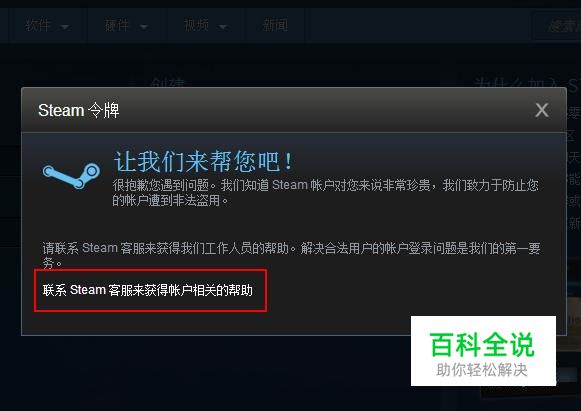This screenshot has height=411, width=581.
Task: Click the 助你轻松解决 watermark caption
Action: [482, 370]
